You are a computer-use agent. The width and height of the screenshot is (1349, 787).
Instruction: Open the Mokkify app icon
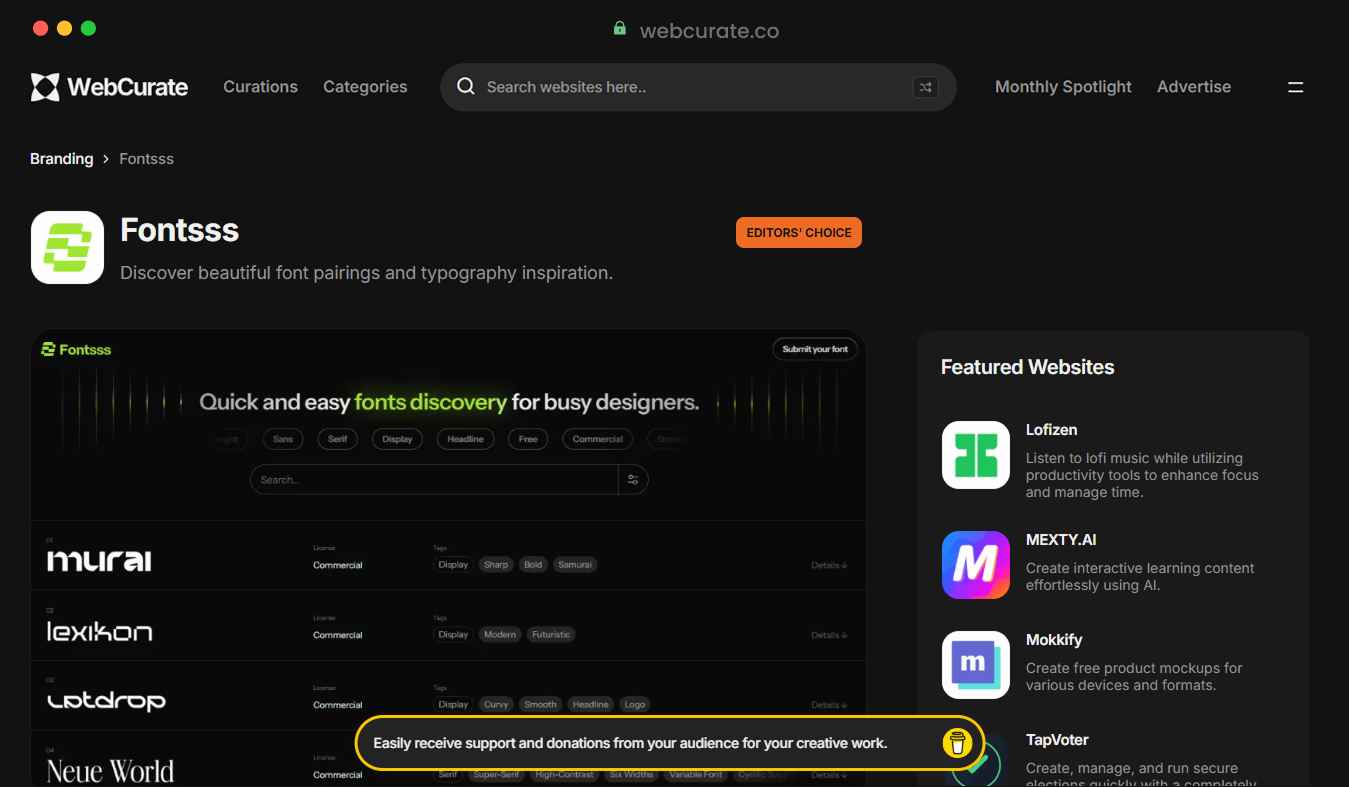pyautogui.click(x=976, y=665)
